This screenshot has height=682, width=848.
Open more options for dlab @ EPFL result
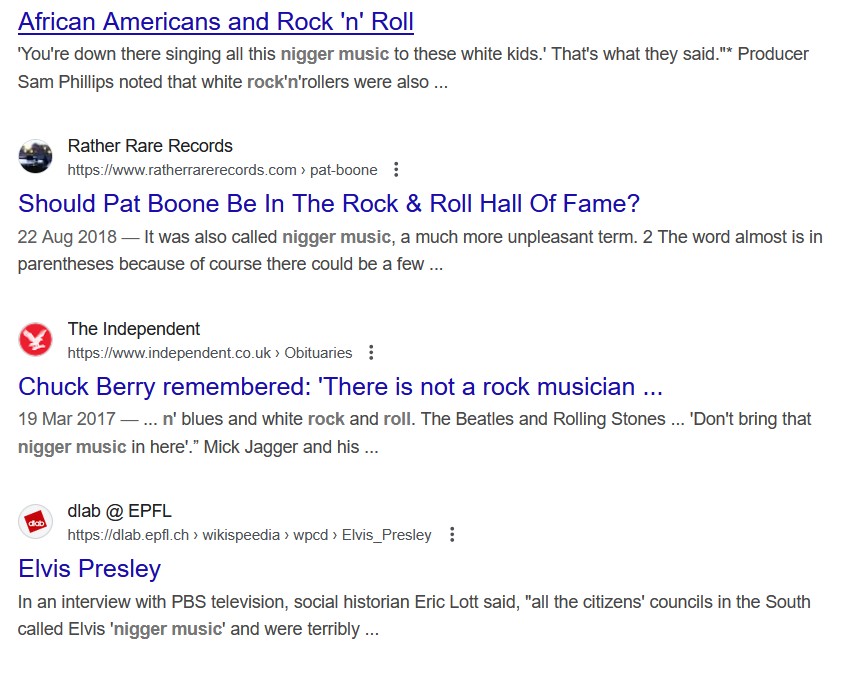click(x=452, y=535)
